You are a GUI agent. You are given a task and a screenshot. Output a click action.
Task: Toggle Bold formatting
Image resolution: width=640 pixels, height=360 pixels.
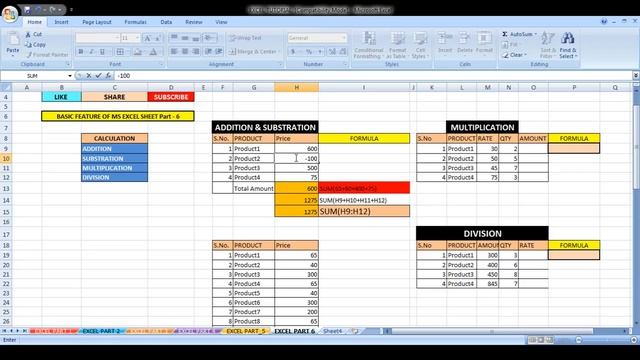81,52
